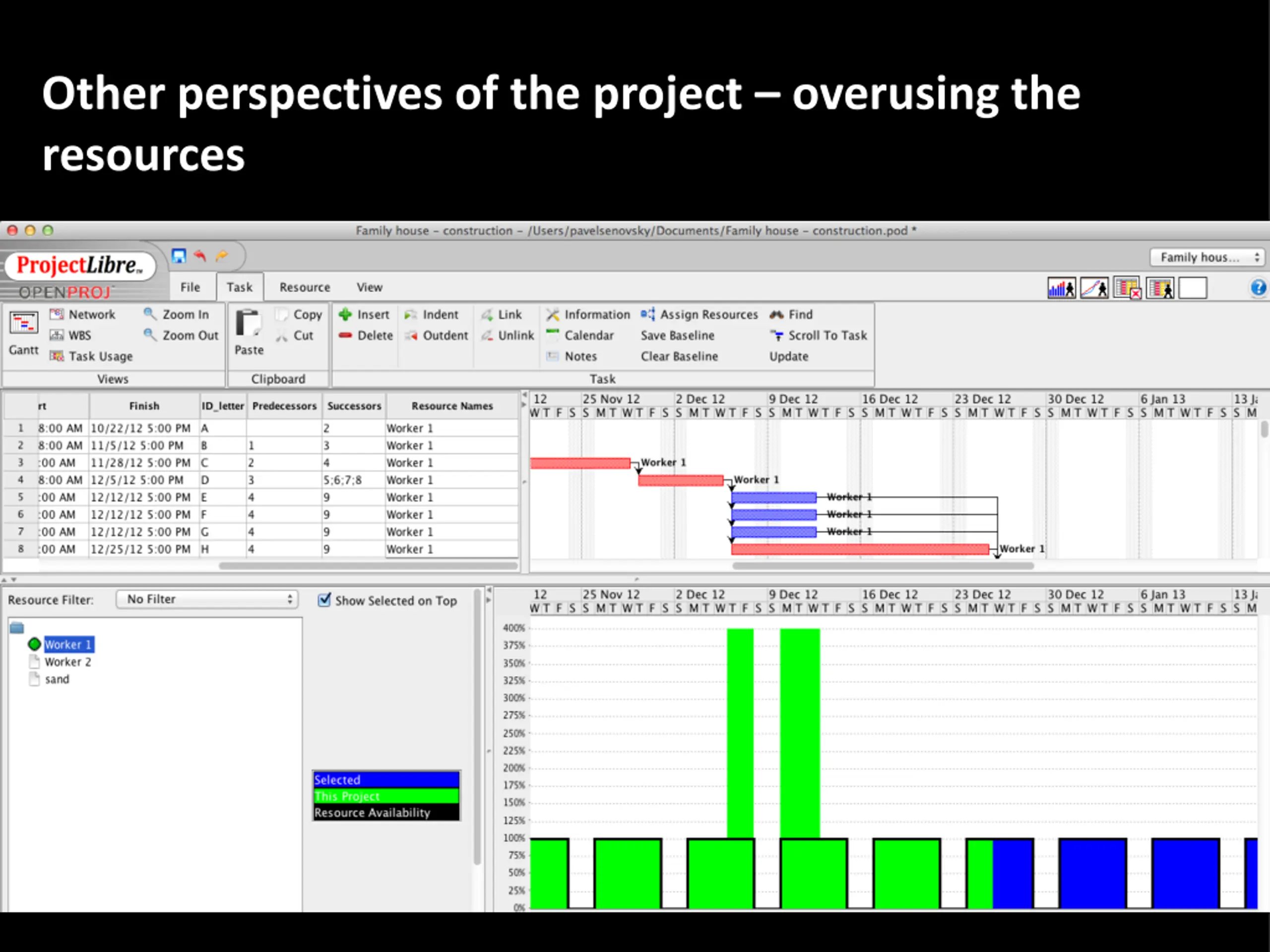Click the Selected blue legend swatch
1270x952 pixels.
386,780
